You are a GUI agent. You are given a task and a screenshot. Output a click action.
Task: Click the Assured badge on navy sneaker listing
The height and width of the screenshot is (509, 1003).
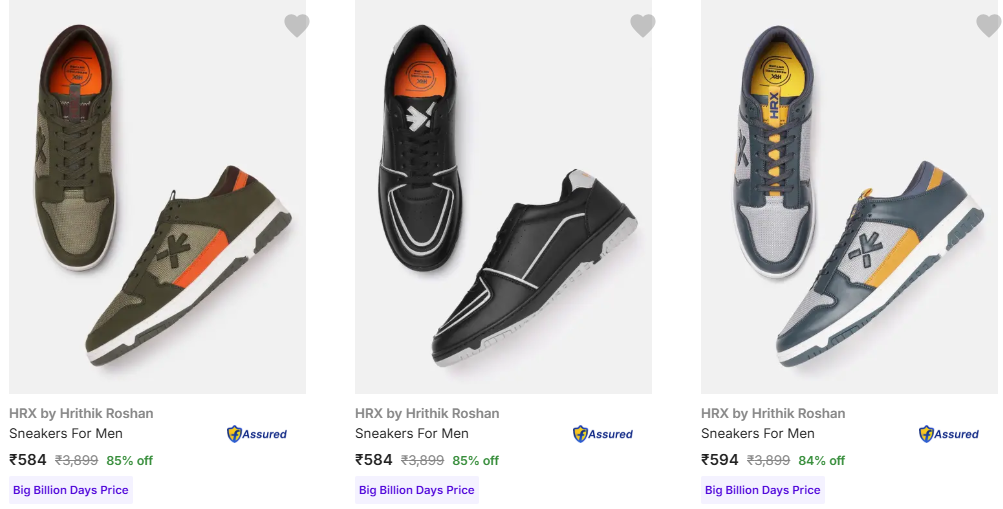(949, 434)
